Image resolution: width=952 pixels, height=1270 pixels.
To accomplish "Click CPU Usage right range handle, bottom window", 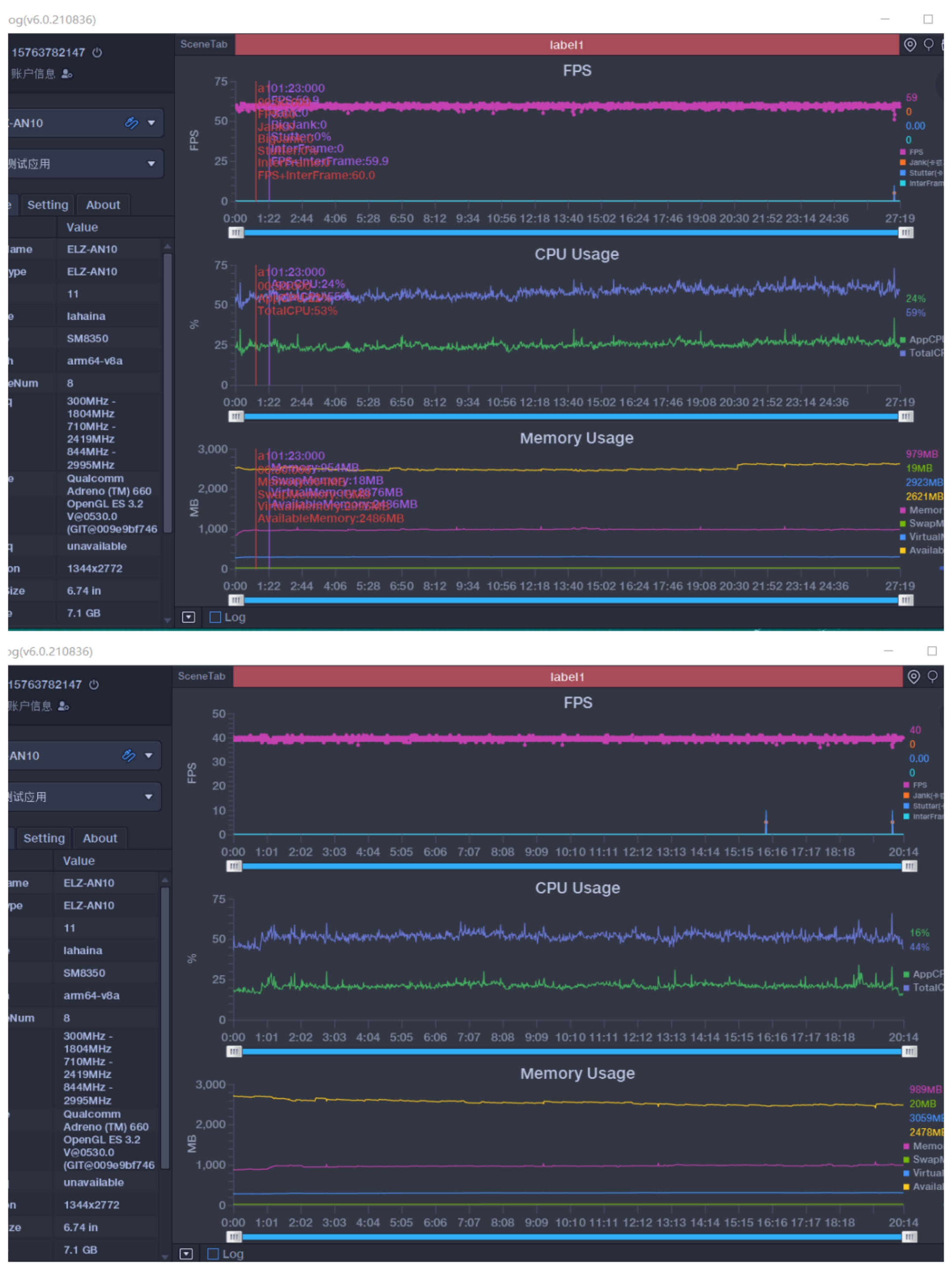I will click(x=910, y=1051).
